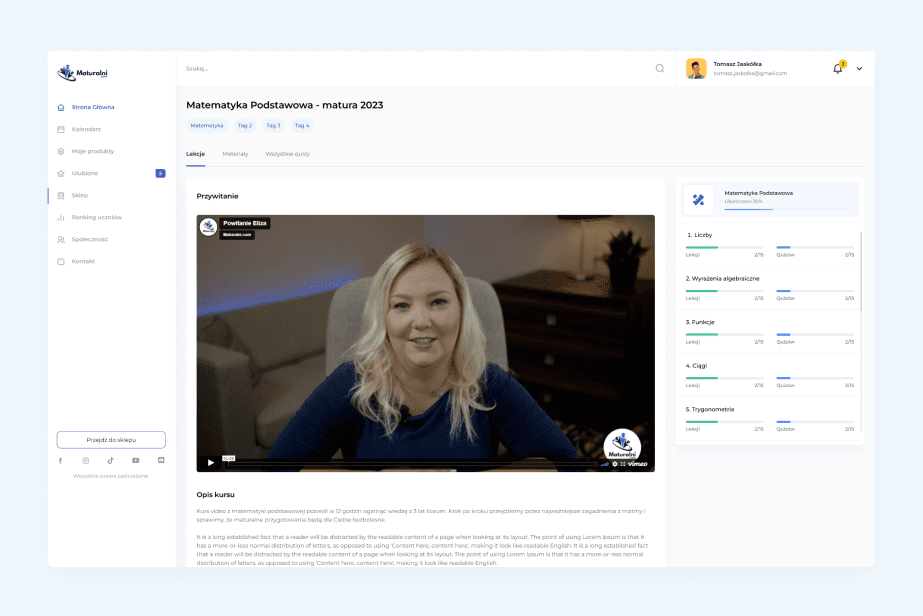Open the Facebook link icon
923x616 pixels.
coord(60,461)
